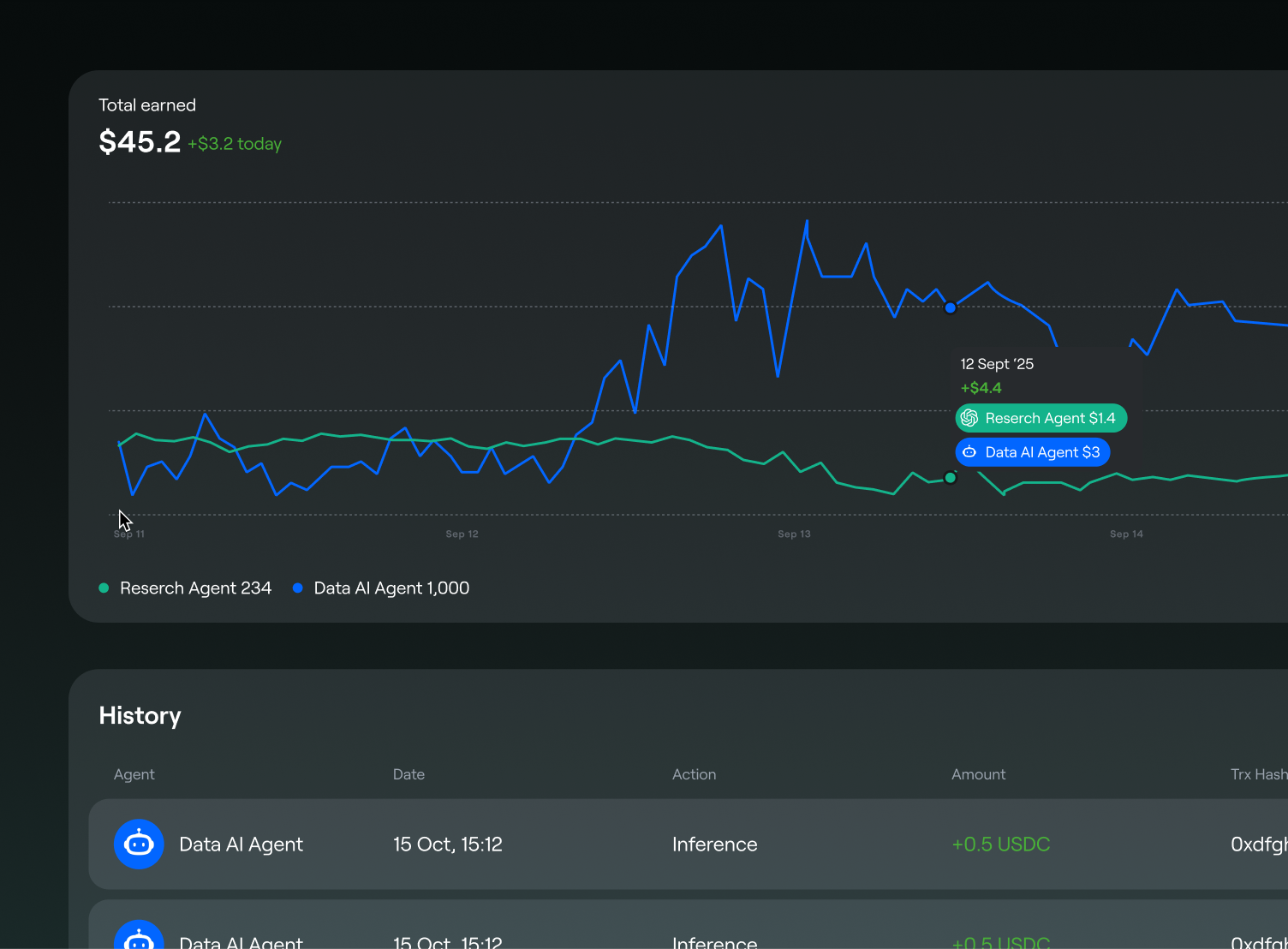Select the blue data point on the chart
This screenshot has height=949, width=1288.
click(x=951, y=307)
